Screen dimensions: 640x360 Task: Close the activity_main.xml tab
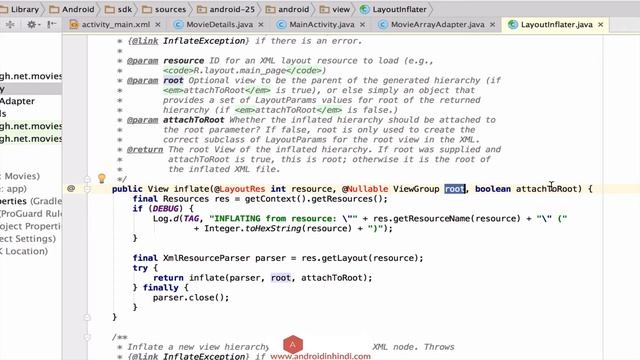158,24
